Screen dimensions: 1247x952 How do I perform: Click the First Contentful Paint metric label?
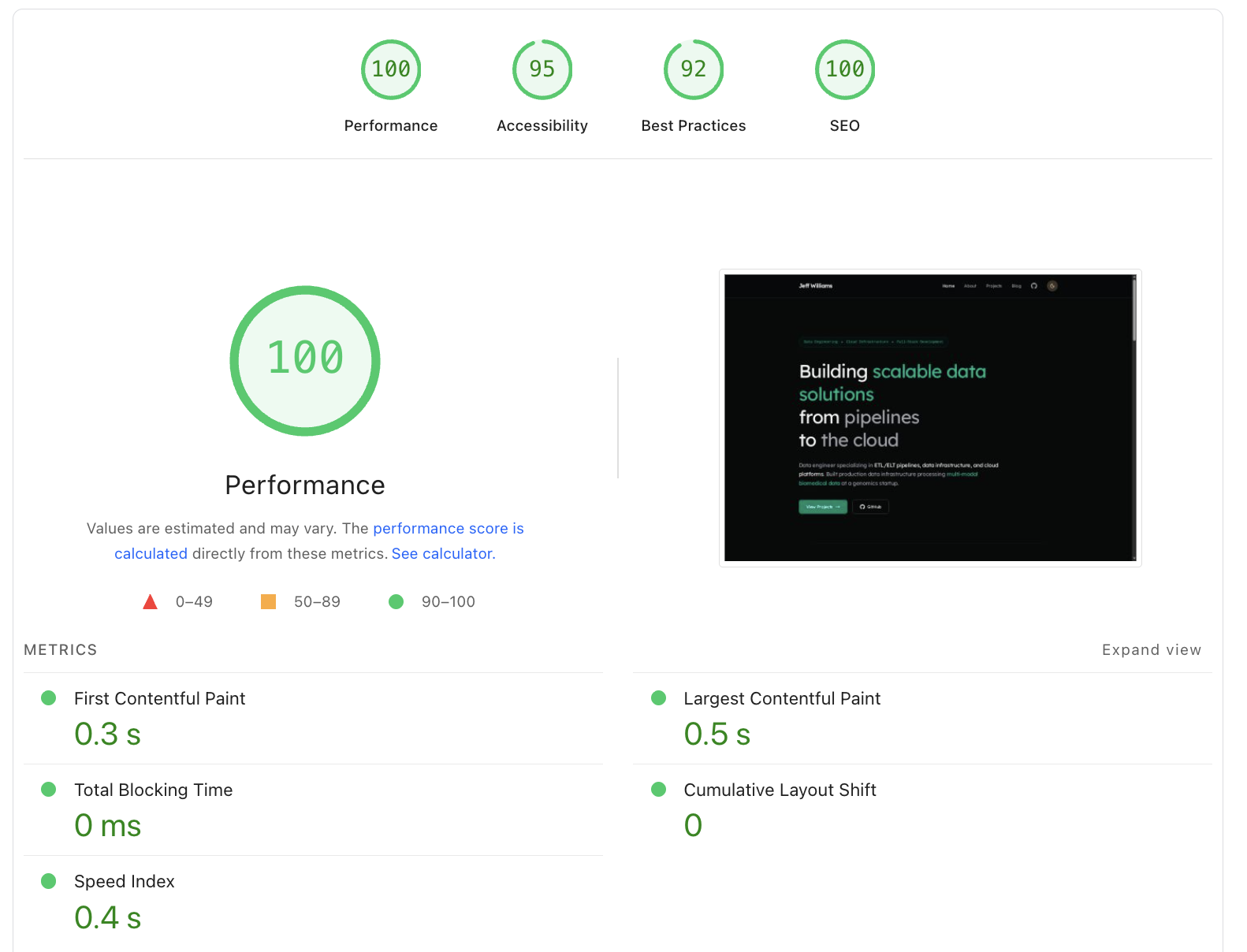click(x=159, y=699)
